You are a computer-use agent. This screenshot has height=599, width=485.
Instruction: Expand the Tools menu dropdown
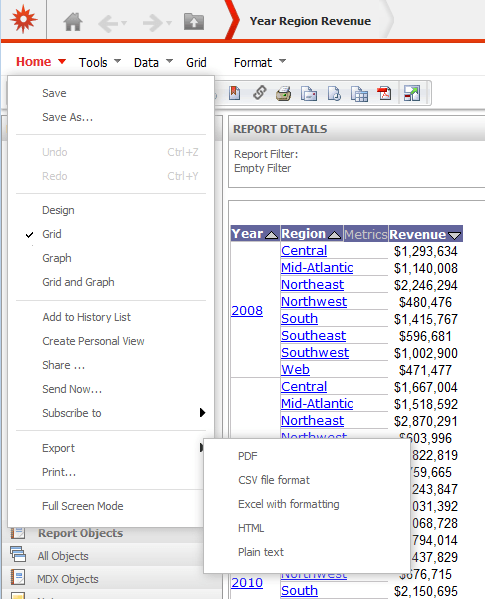click(100, 62)
